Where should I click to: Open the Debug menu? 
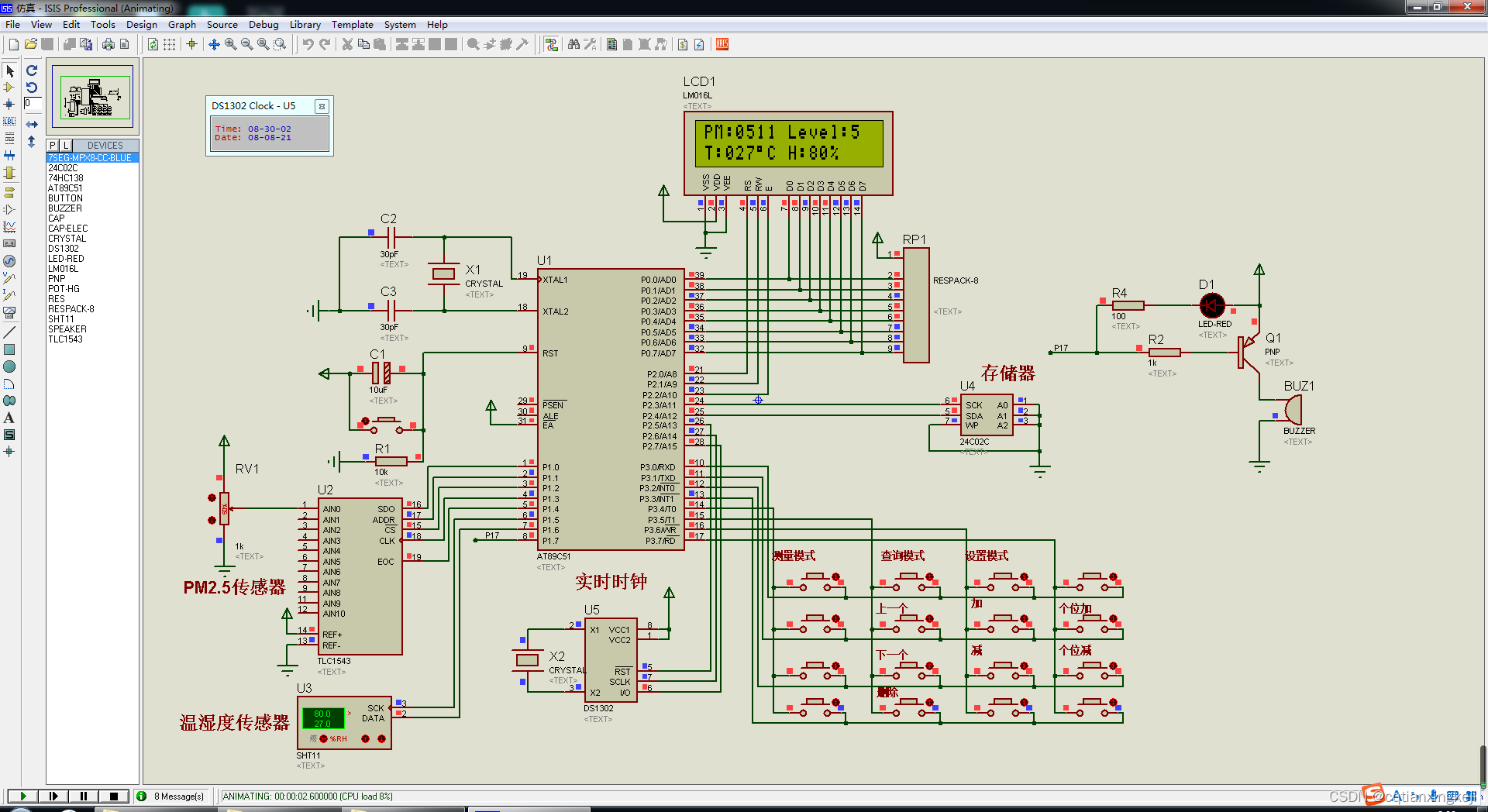point(263,24)
